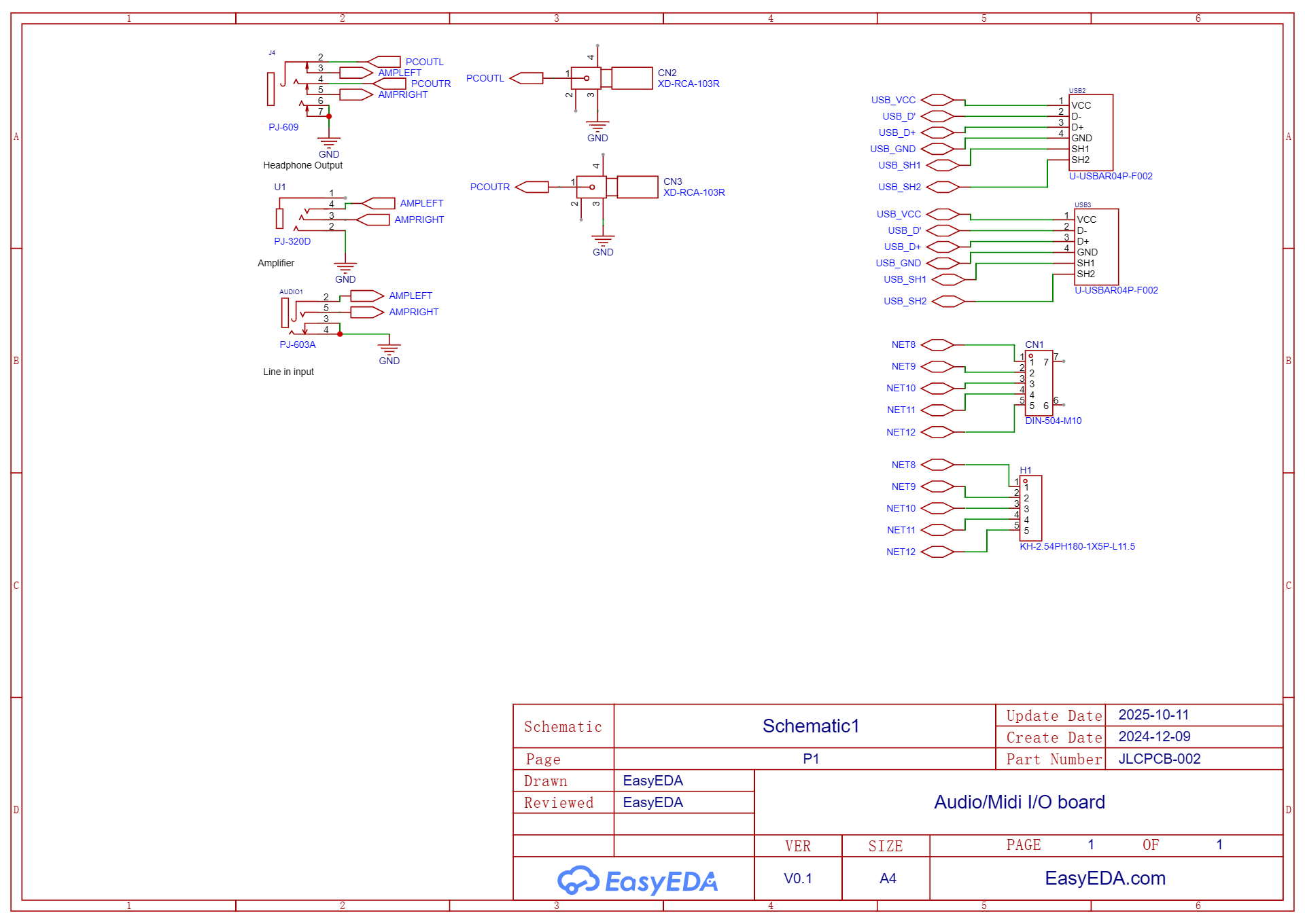
Task: Click the create date '2024-12-09'
Action: point(1154,736)
